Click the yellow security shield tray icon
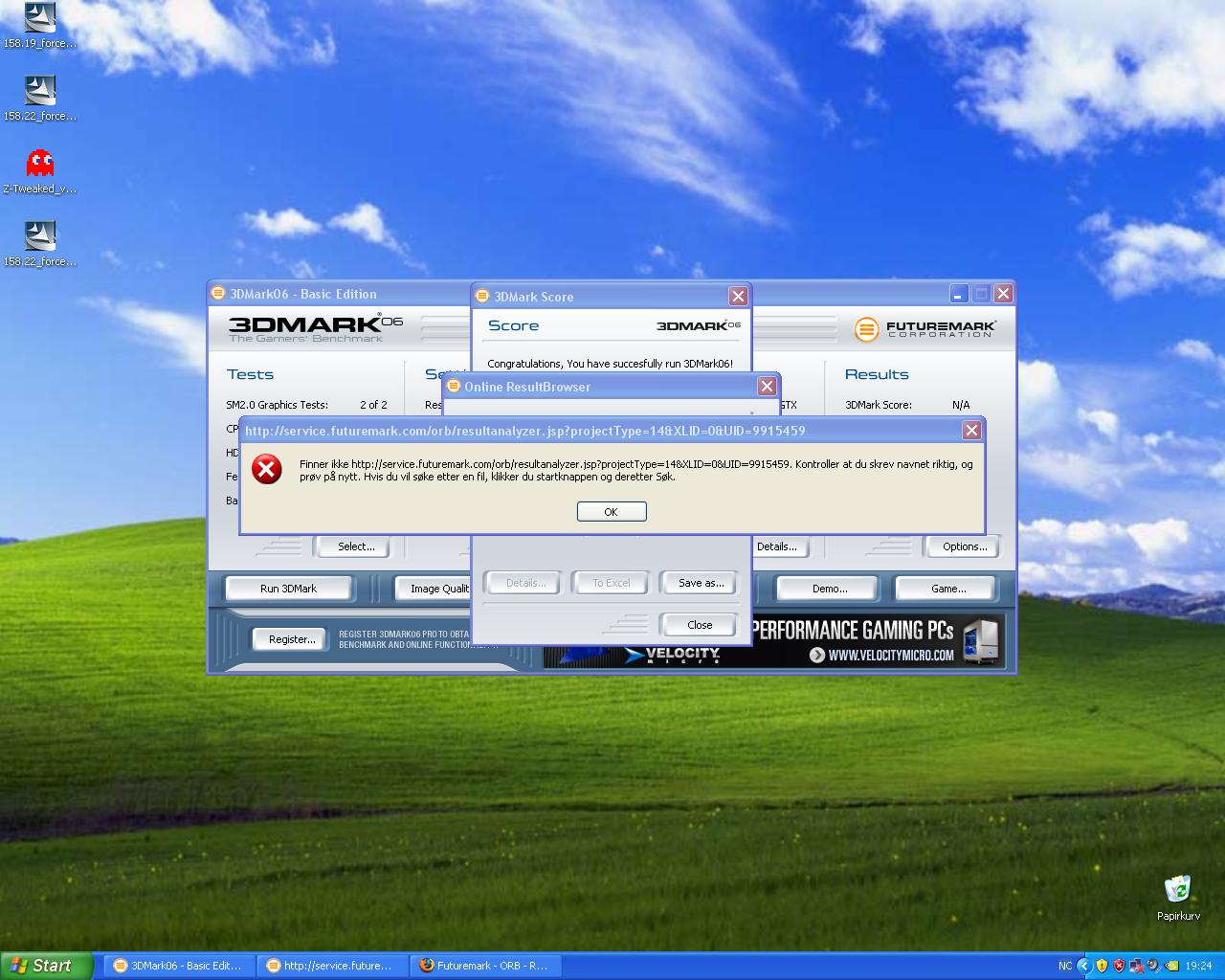Viewport: 1225px width, 980px height. click(1102, 966)
